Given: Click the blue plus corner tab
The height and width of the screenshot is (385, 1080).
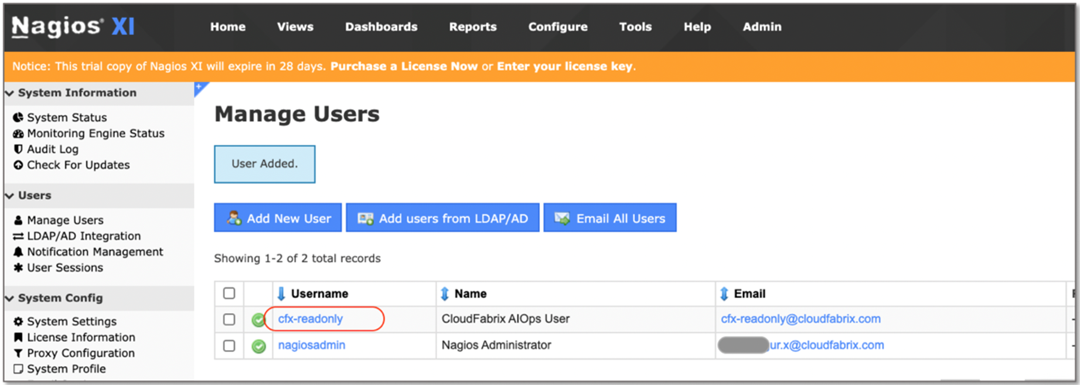Looking at the screenshot, I should [200, 89].
